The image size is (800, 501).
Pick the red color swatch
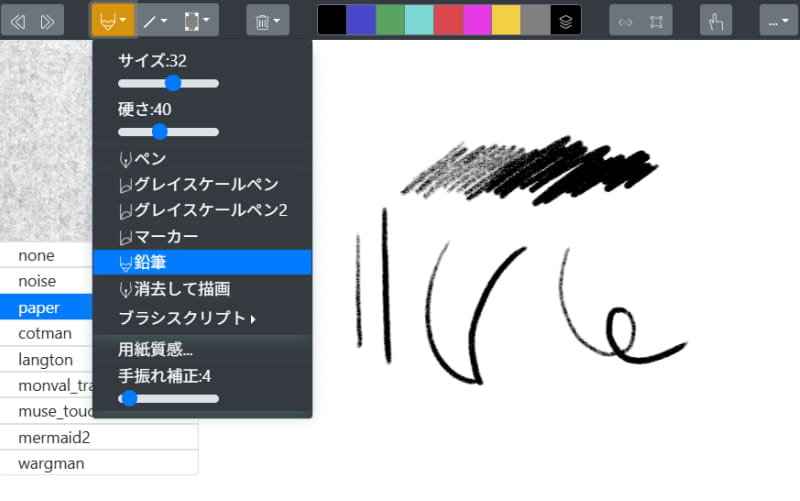(x=448, y=20)
